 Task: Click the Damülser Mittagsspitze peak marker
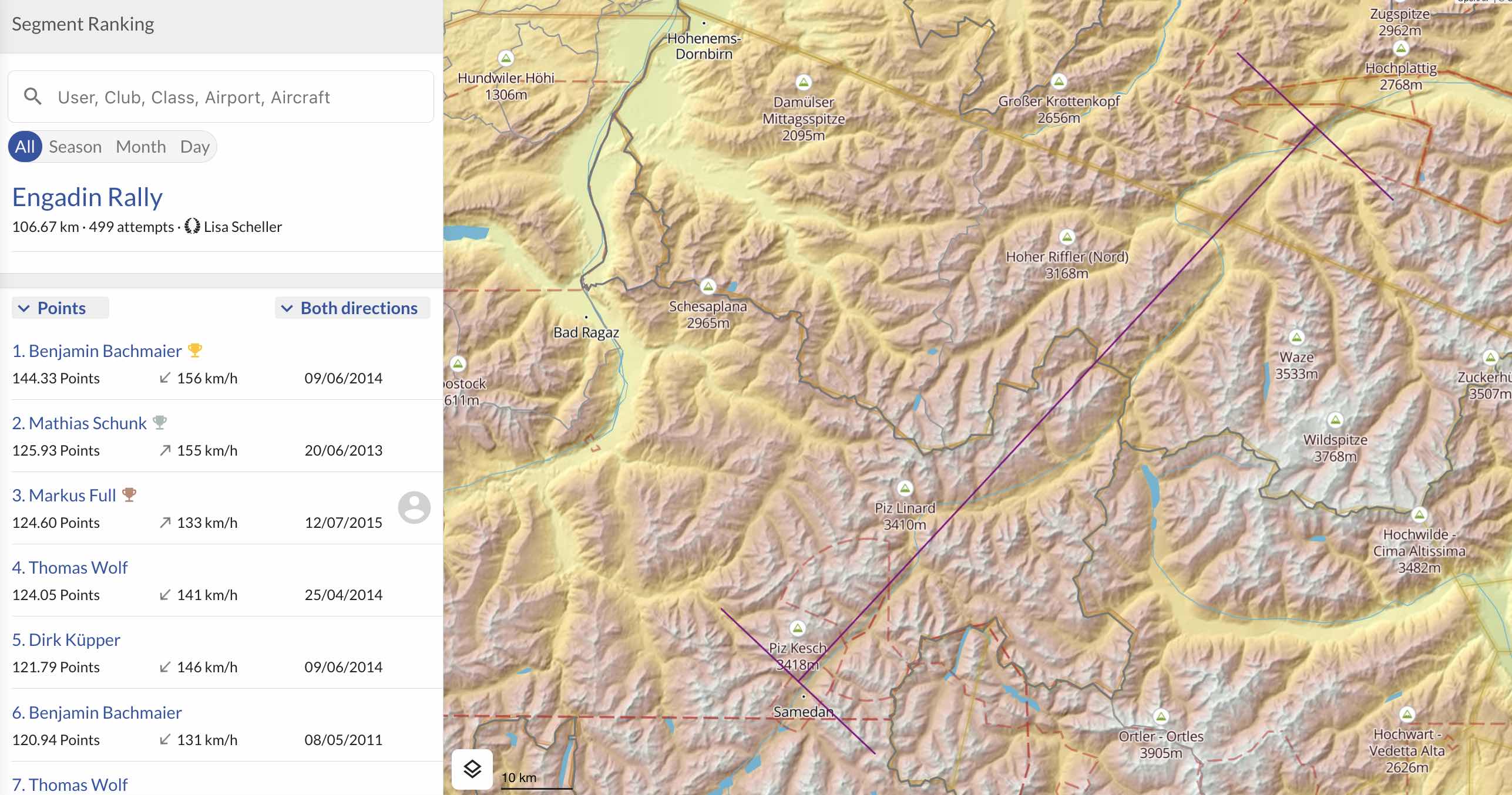(804, 82)
